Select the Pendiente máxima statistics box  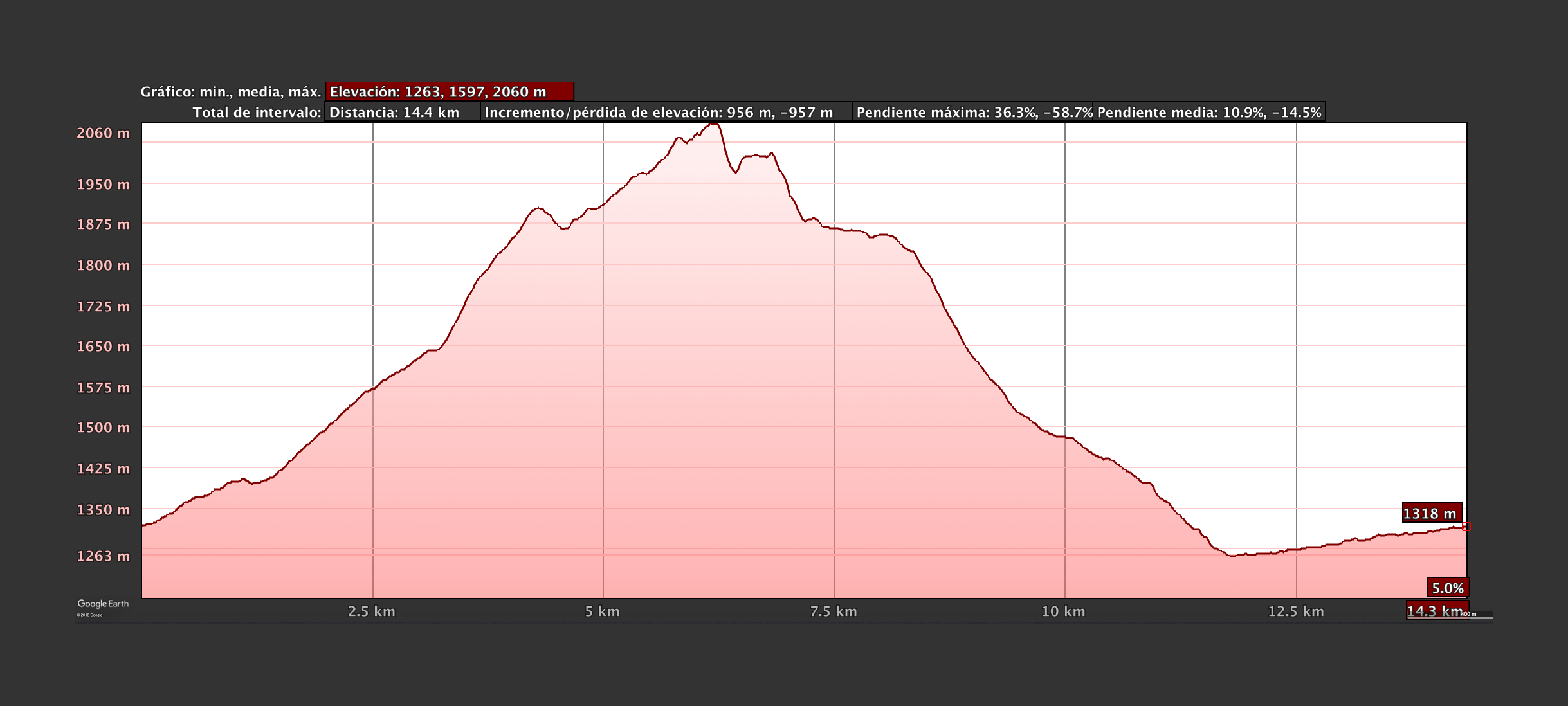coord(972,113)
